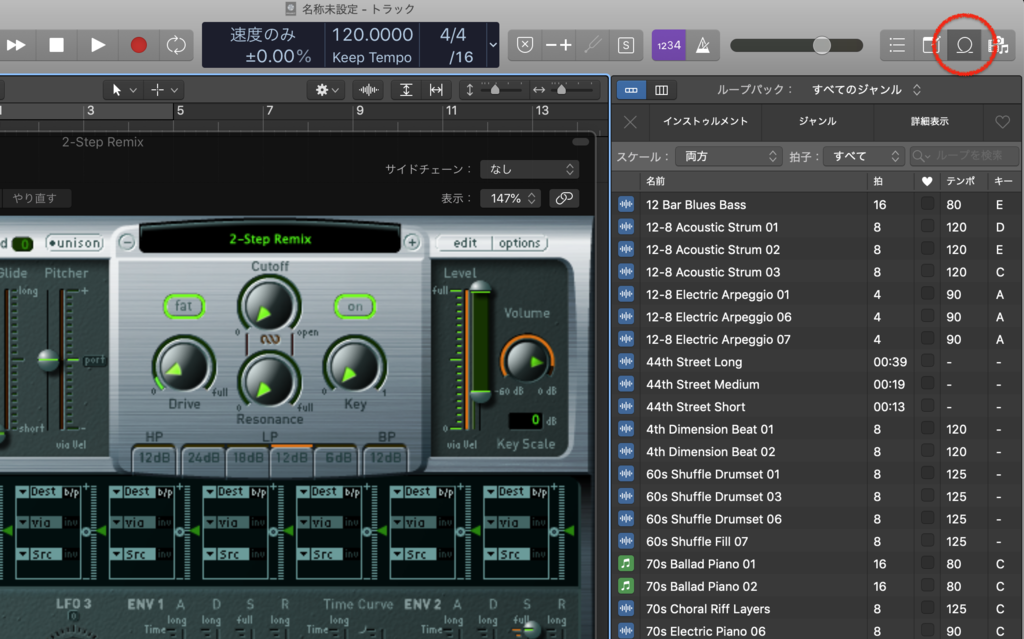Stop playback with the stop button
The image size is (1024, 639).
coord(57,45)
